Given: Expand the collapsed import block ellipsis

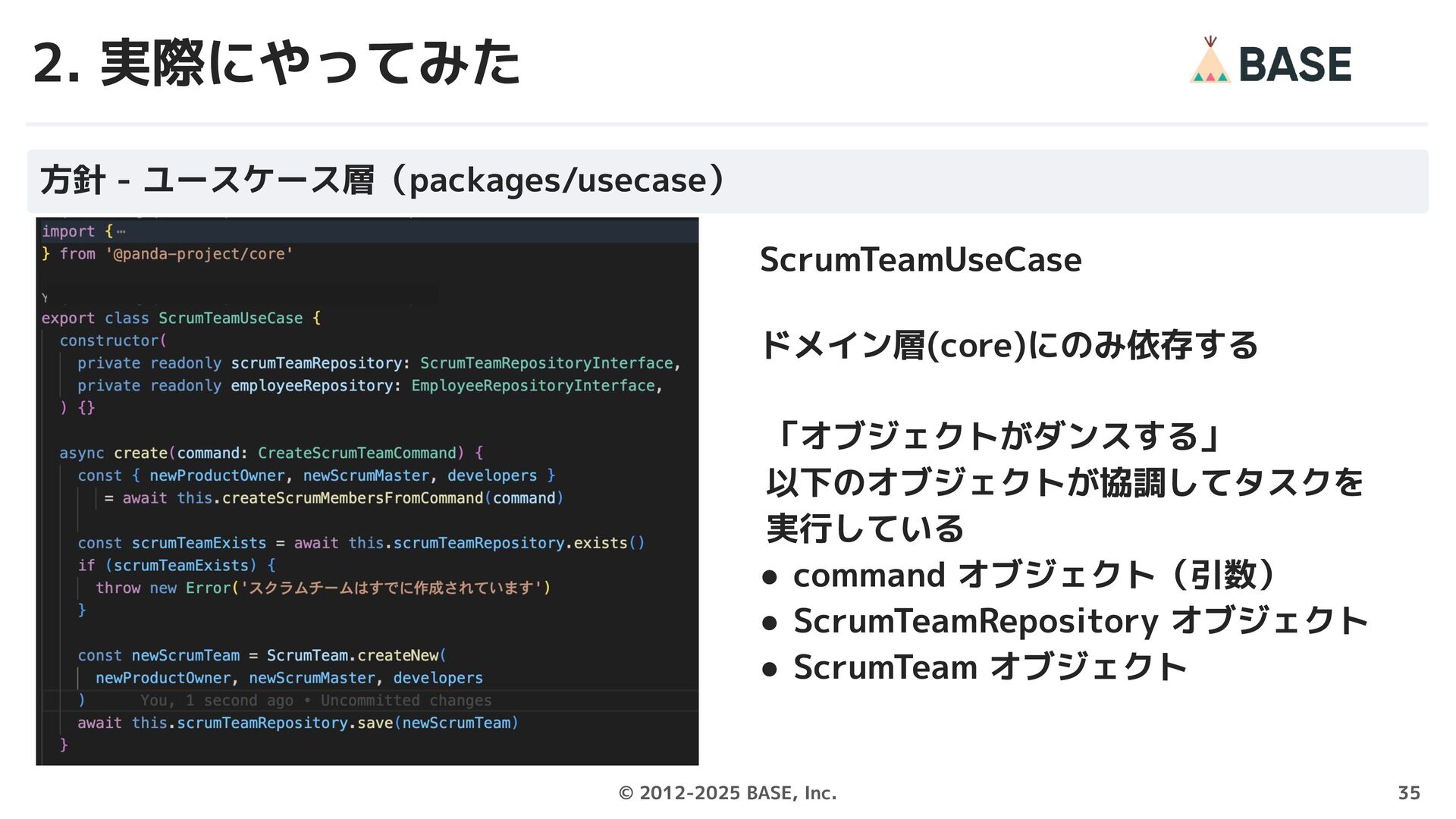Looking at the screenshot, I should pos(121,231).
